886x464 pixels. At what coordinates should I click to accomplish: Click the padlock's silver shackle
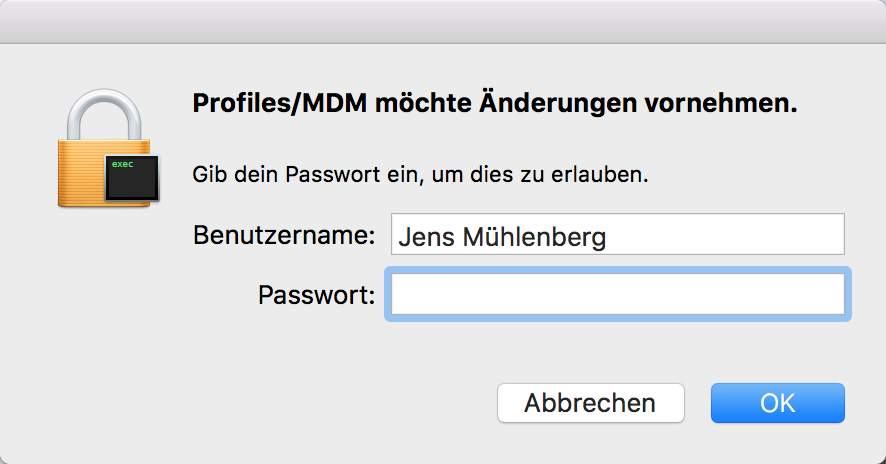point(100,112)
